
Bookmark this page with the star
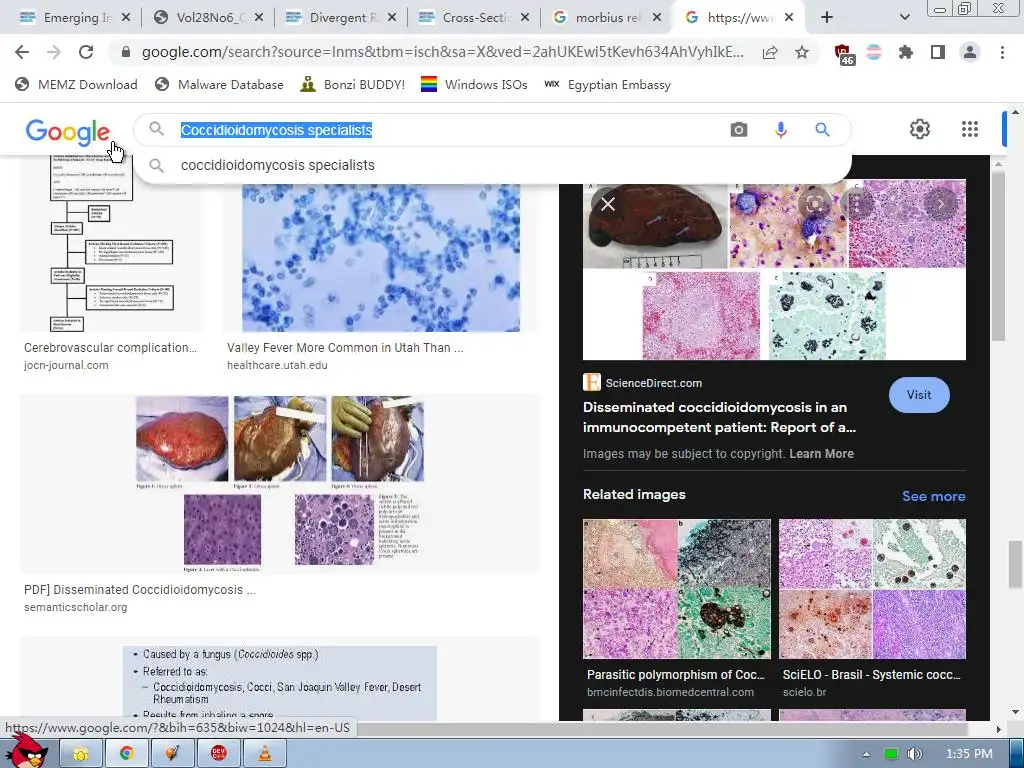[x=802, y=52]
